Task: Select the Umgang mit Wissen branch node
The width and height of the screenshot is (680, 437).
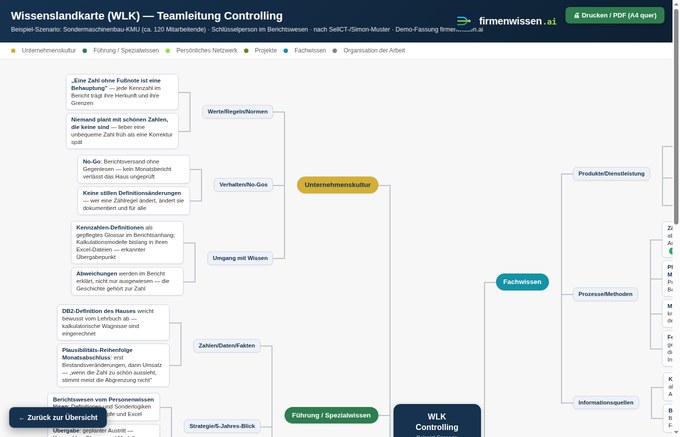Action: 240,258
